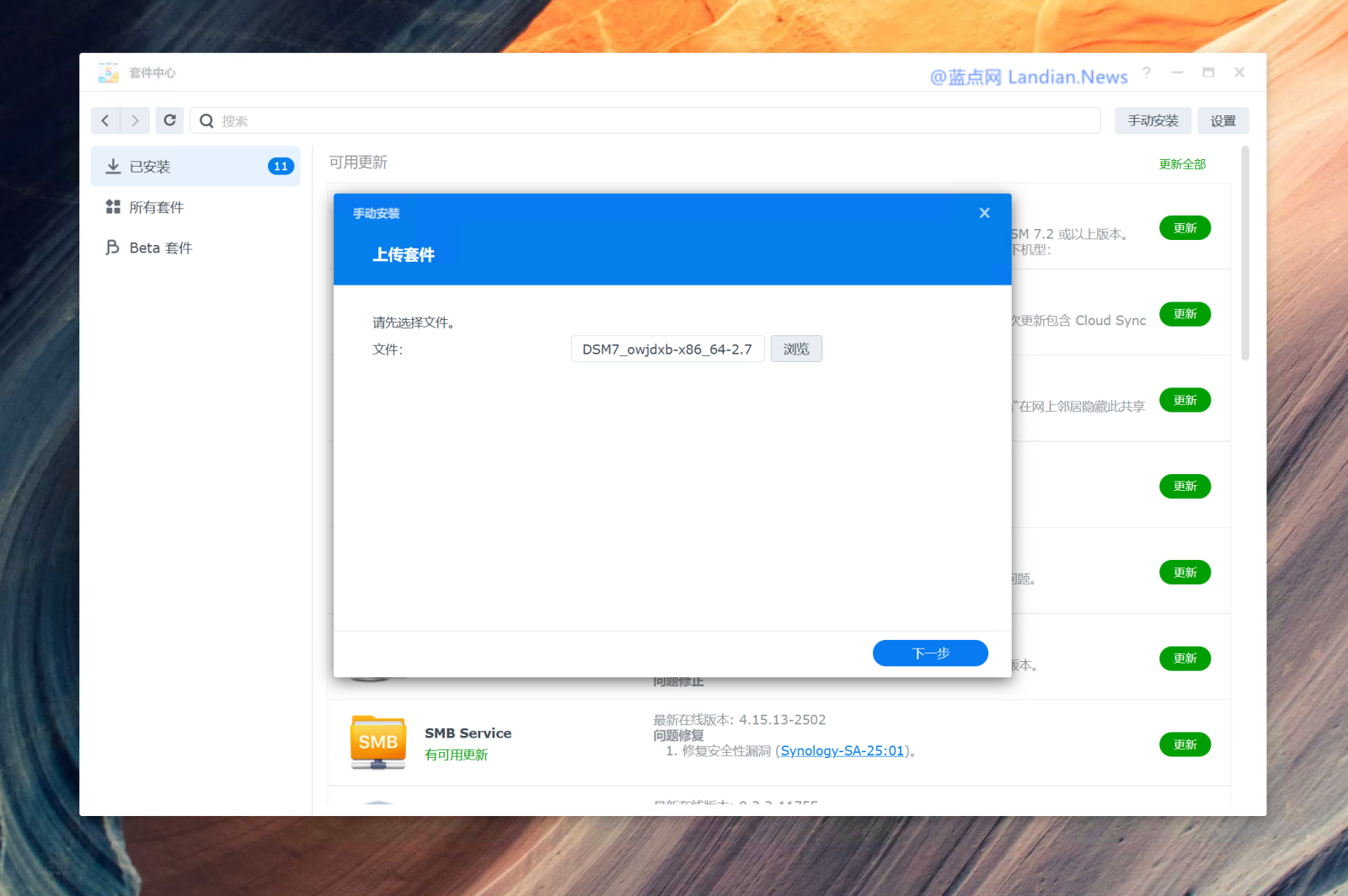Click 更新全部 to update all
This screenshot has width=1348, height=896.
pos(1181,164)
